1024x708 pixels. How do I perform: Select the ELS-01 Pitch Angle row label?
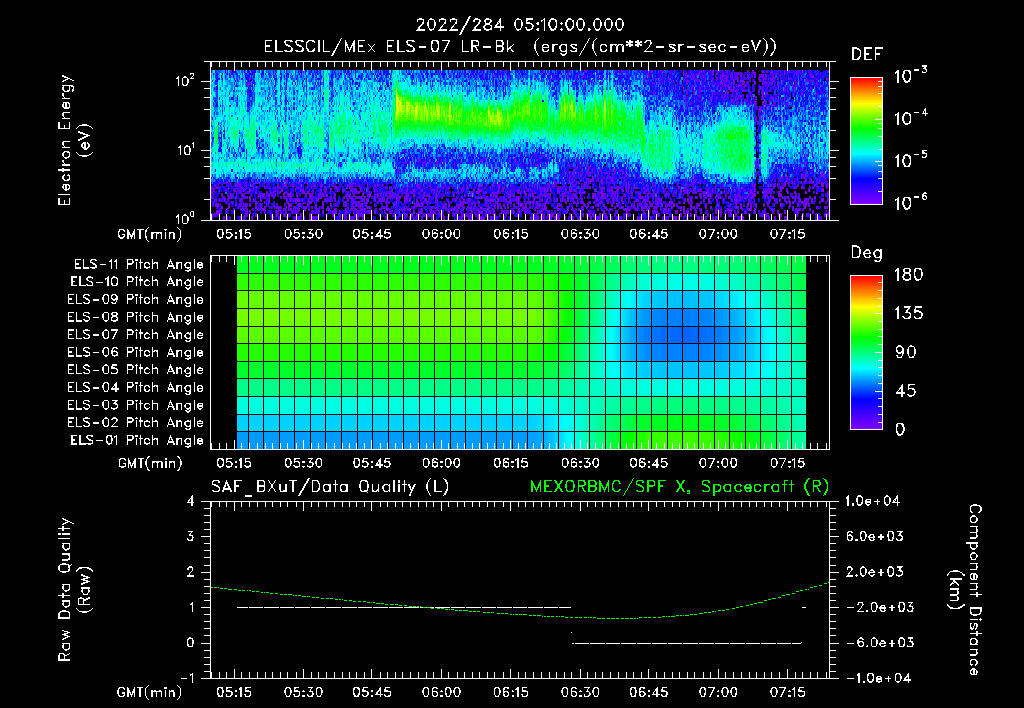click(x=137, y=441)
